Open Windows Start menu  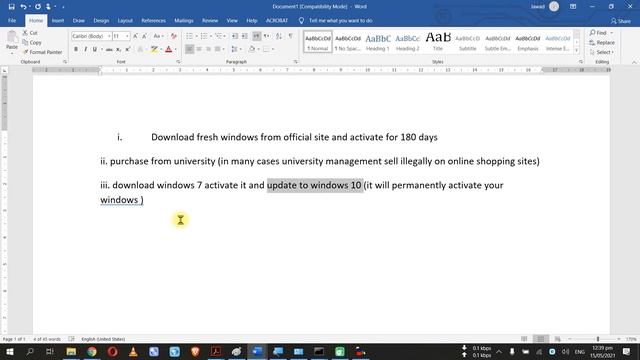(9, 351)
